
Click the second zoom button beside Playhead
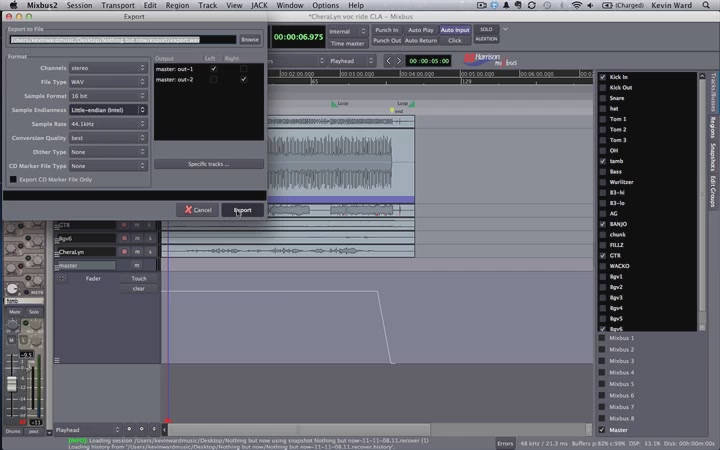click(141, 429)
